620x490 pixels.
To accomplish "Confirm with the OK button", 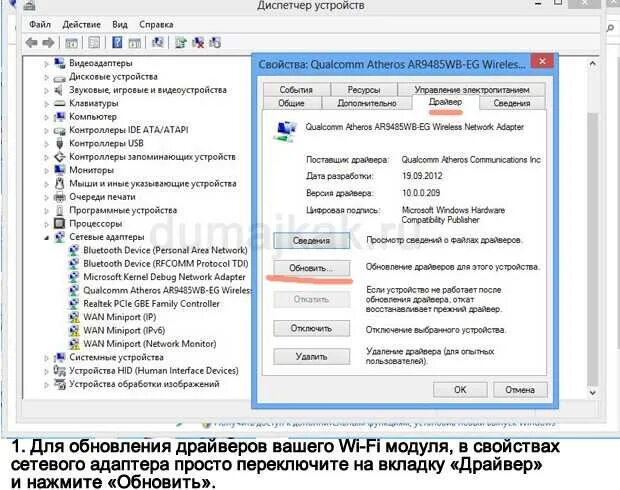I will coord(460,390).
